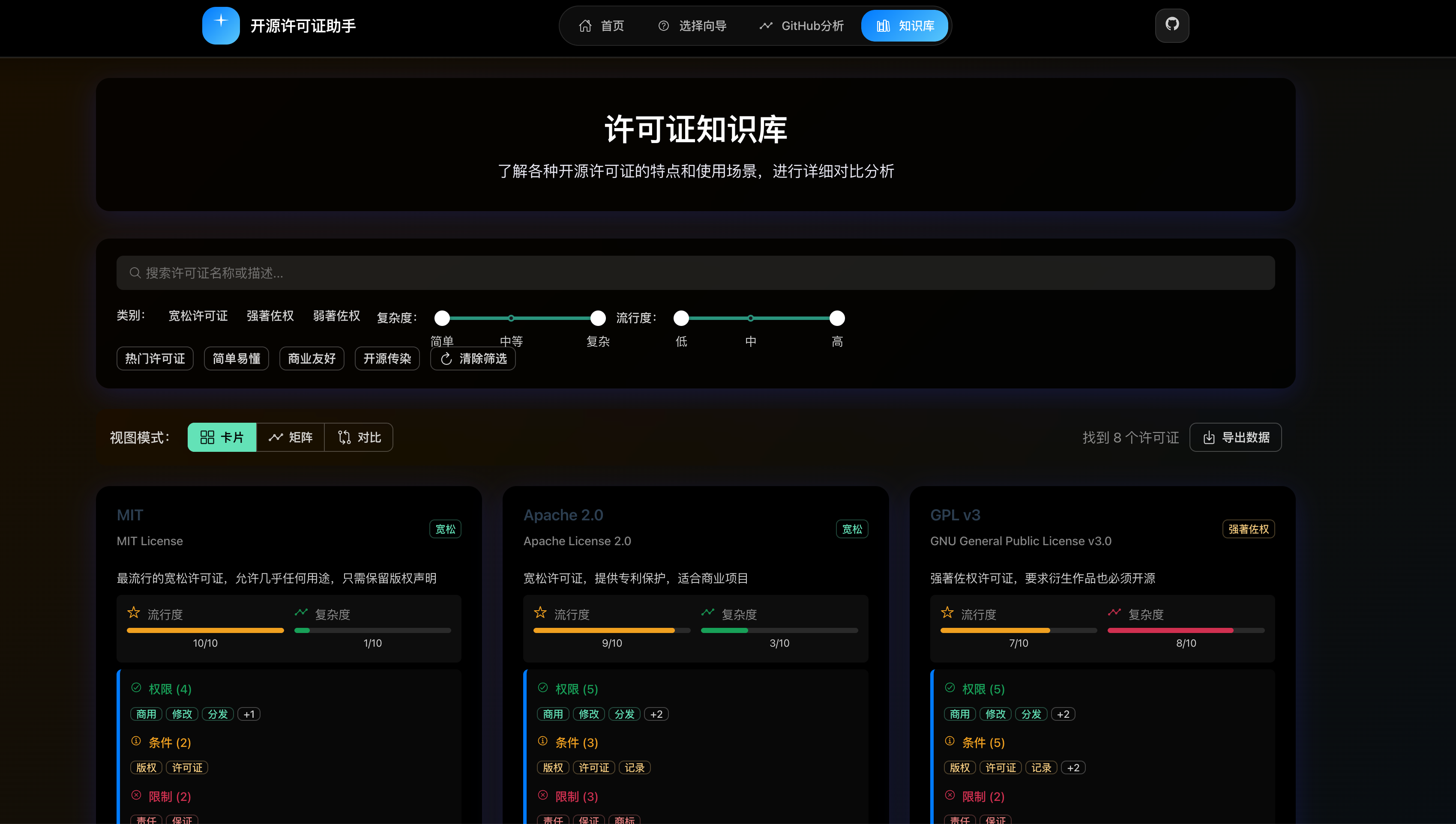
Task: Filter by 弱著佐权 category
Action: point(336,316)
